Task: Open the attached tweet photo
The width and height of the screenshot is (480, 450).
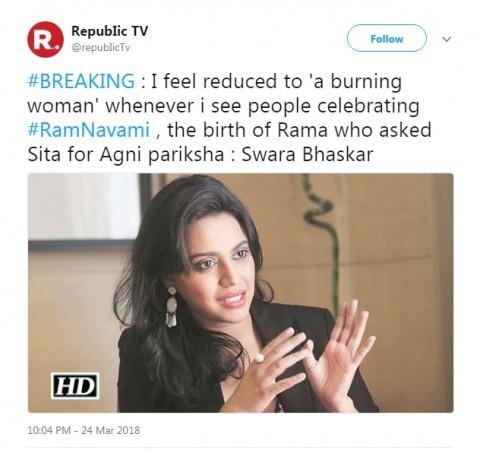Action: [x=240, y=293]
